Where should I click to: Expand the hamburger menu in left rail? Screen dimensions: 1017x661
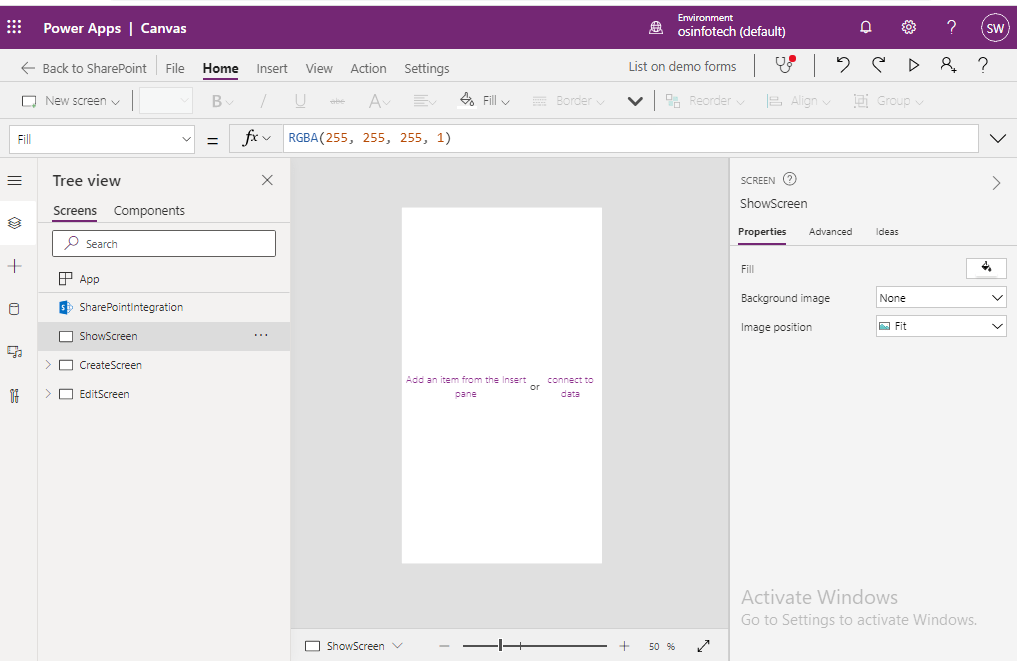tap(14, 180)
